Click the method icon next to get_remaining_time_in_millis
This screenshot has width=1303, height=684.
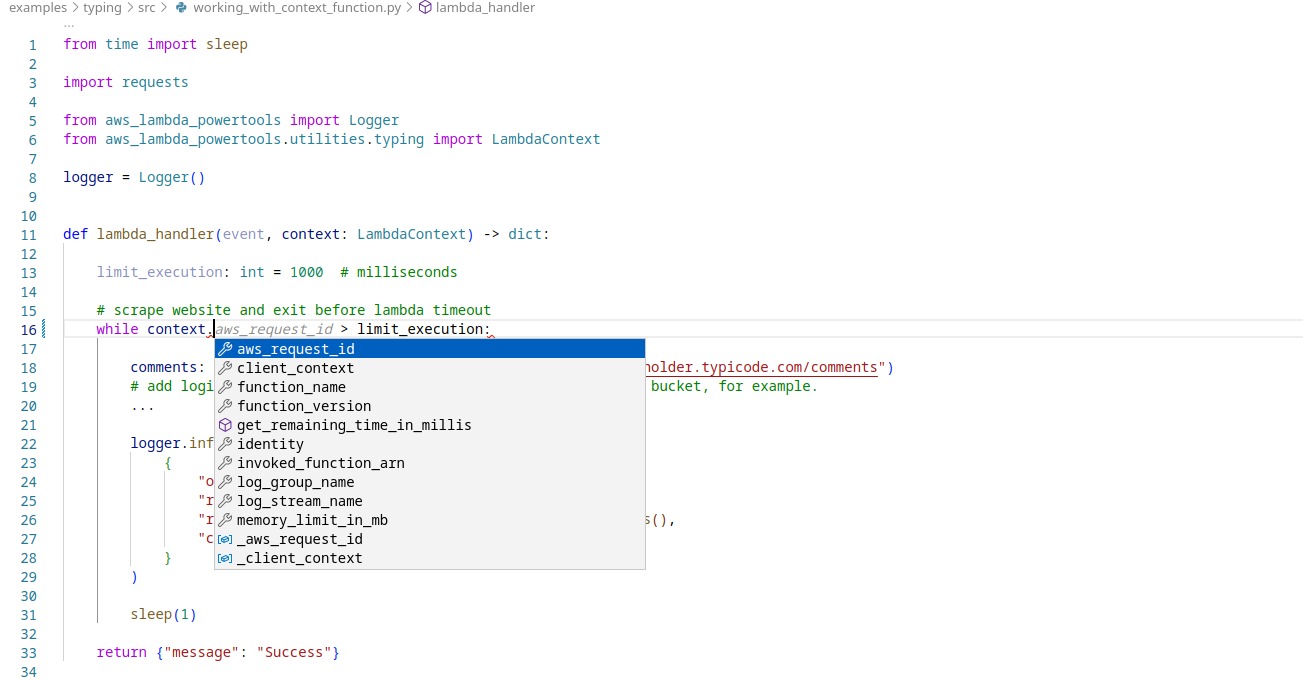(225, 424)
